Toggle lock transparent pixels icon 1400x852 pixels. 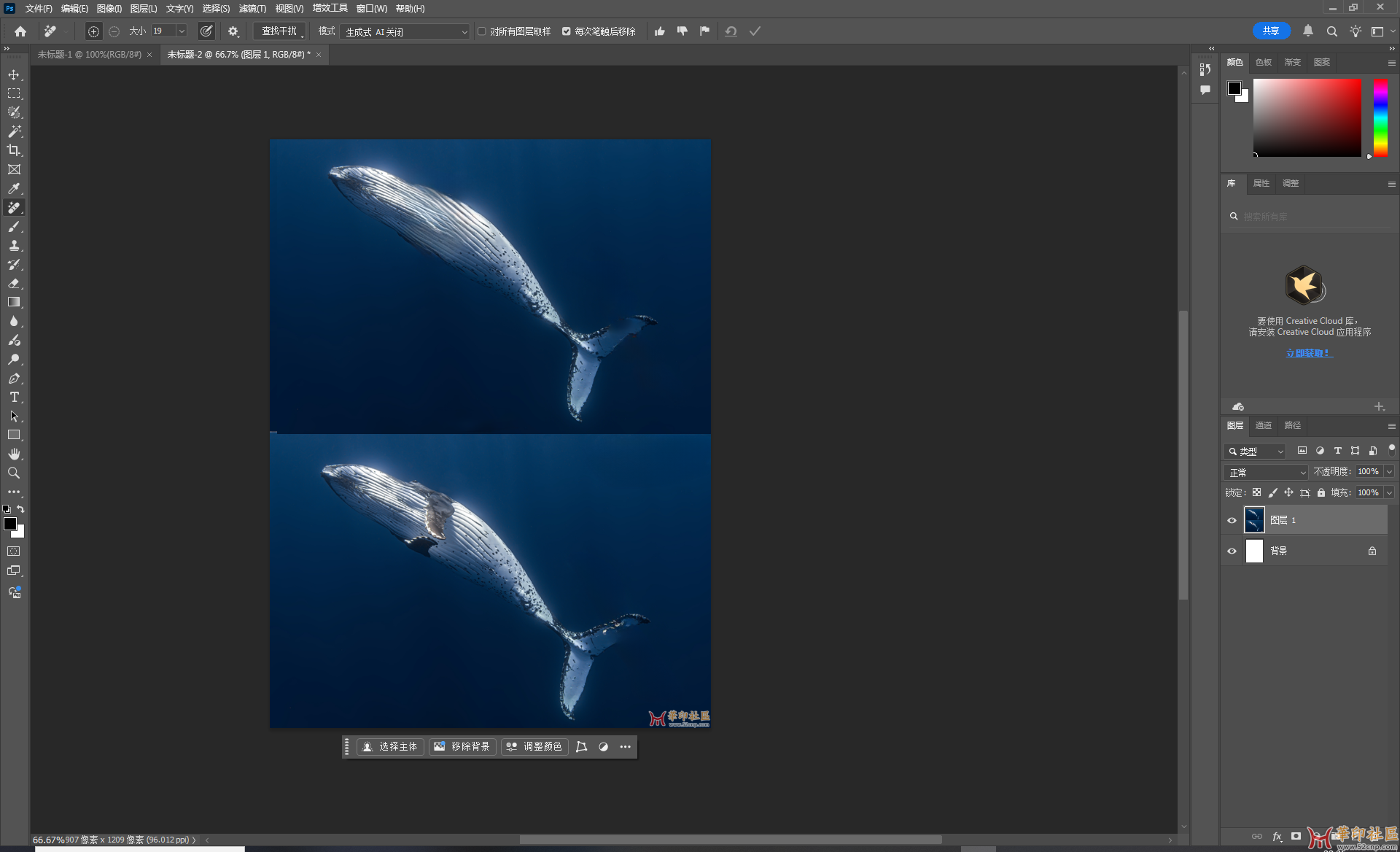pos(1256,492)
